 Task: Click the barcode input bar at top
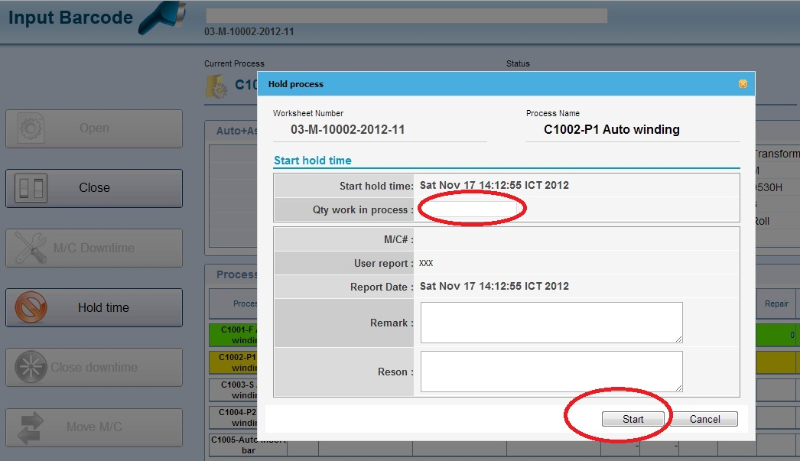(x=406, y=15)
